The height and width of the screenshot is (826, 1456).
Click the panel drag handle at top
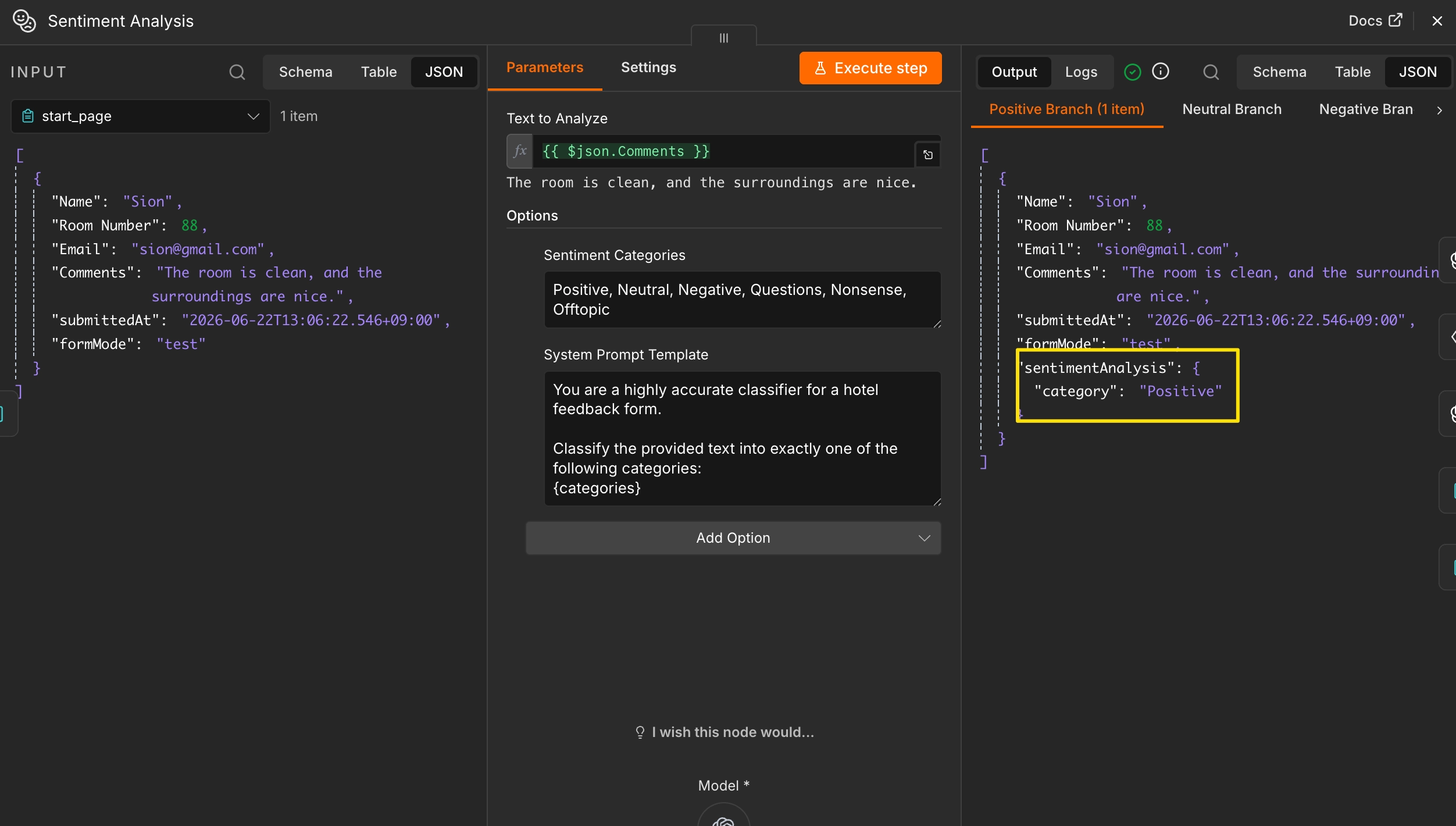(724, 37)
